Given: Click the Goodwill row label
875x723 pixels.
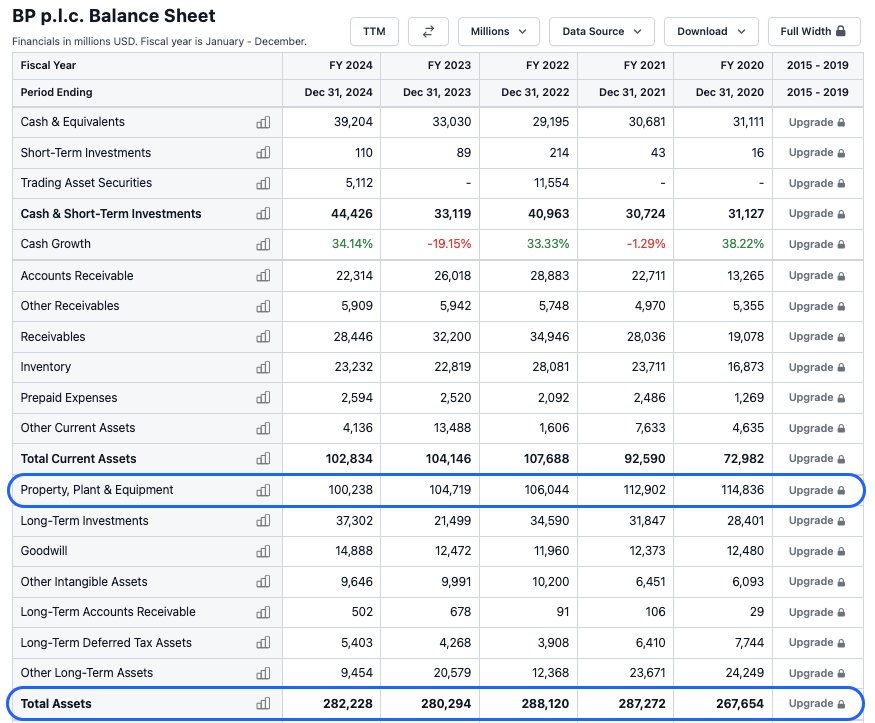Looking at the screenshot, I should tap(44, 551).
